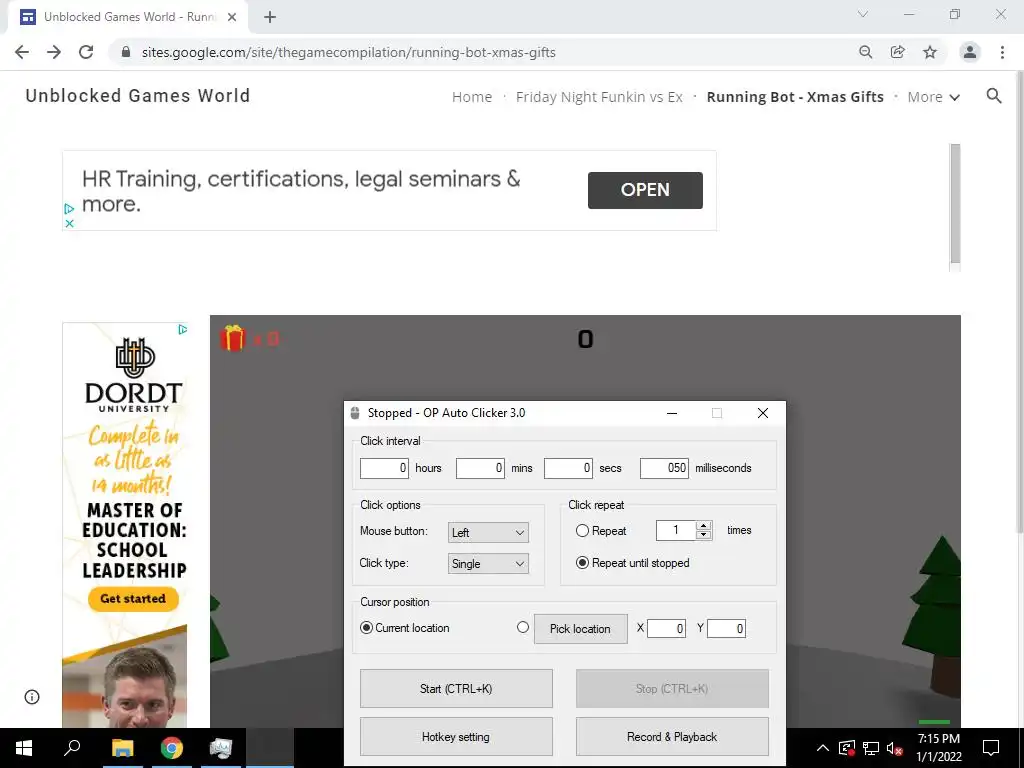Go to Home in site navigation
Viewport: 1024px width, 768px height.
point(472,97)
